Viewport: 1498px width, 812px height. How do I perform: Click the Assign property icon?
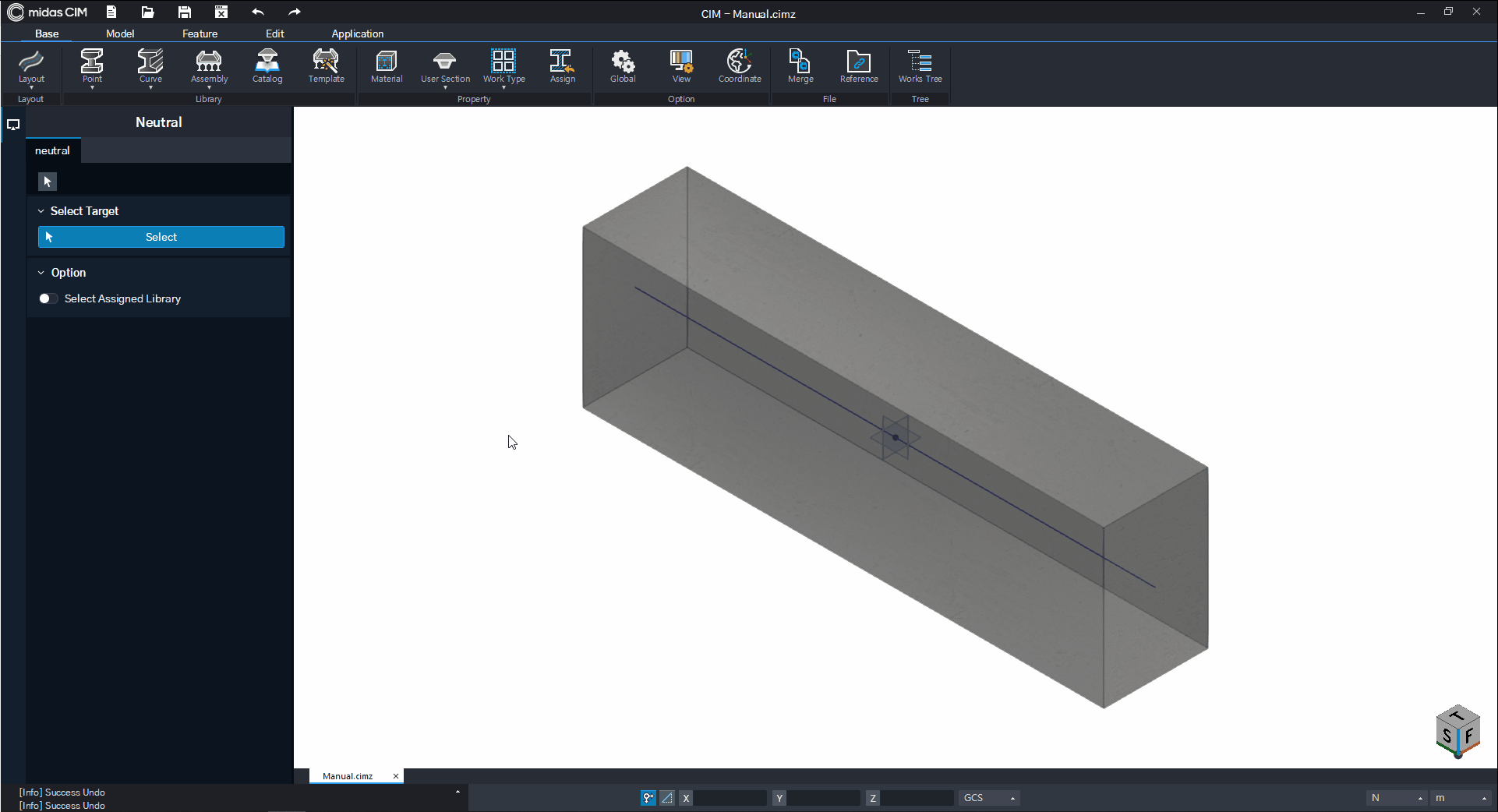pos(562,66)
